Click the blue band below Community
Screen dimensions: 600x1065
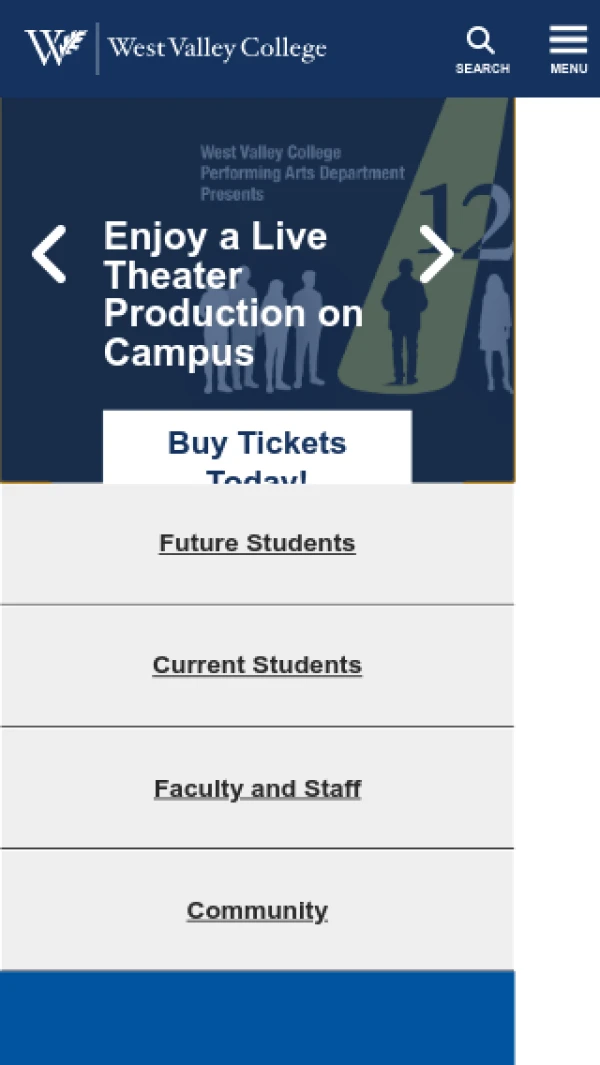[x=257, y=1017]
